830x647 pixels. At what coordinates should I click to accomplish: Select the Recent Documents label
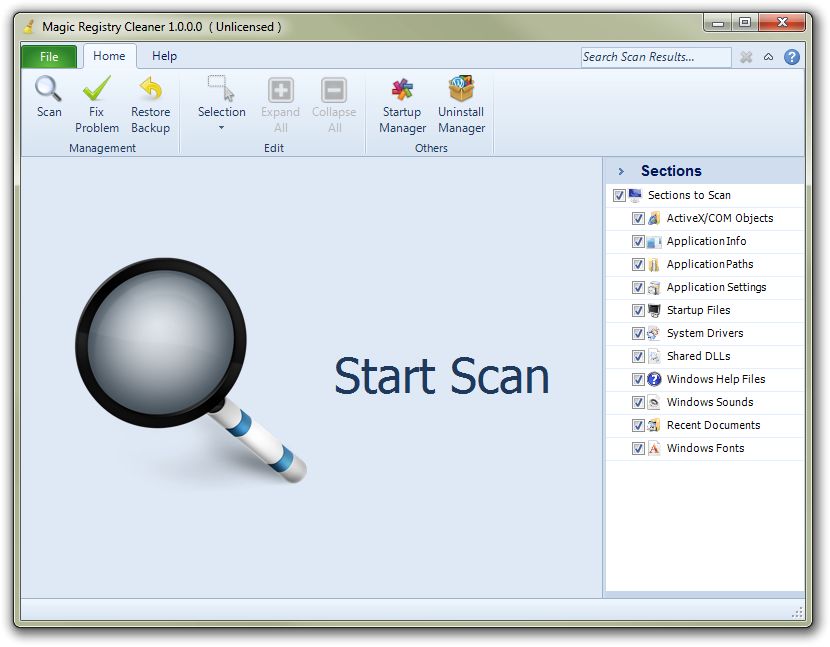tap(713, 425)
